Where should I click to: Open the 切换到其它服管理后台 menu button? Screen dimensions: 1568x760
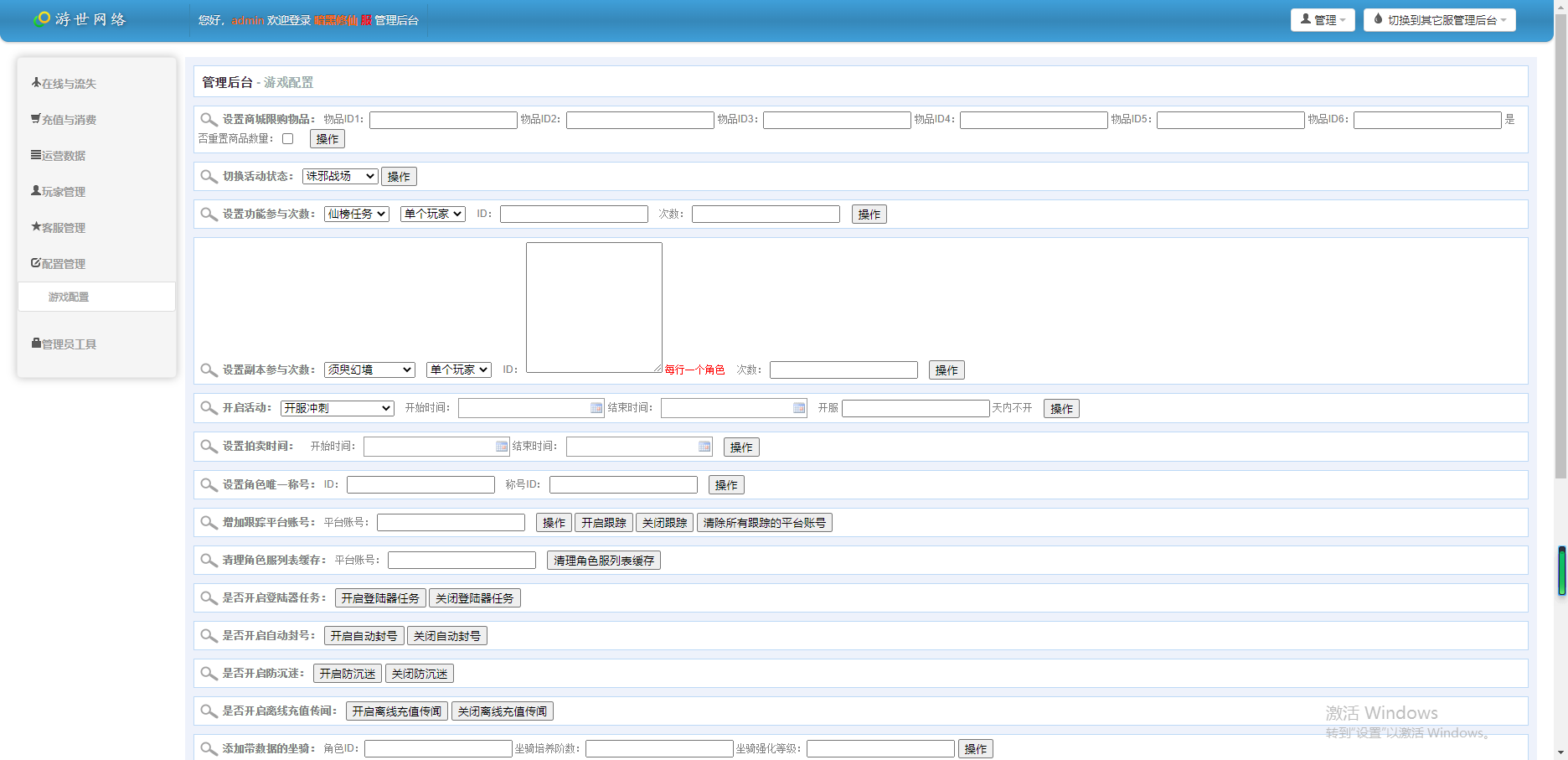pyautogui.click(x=1439, y=20)
